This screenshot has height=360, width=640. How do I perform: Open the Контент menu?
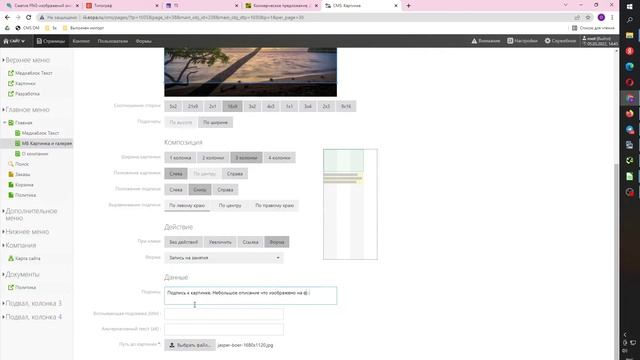(81, 41)
